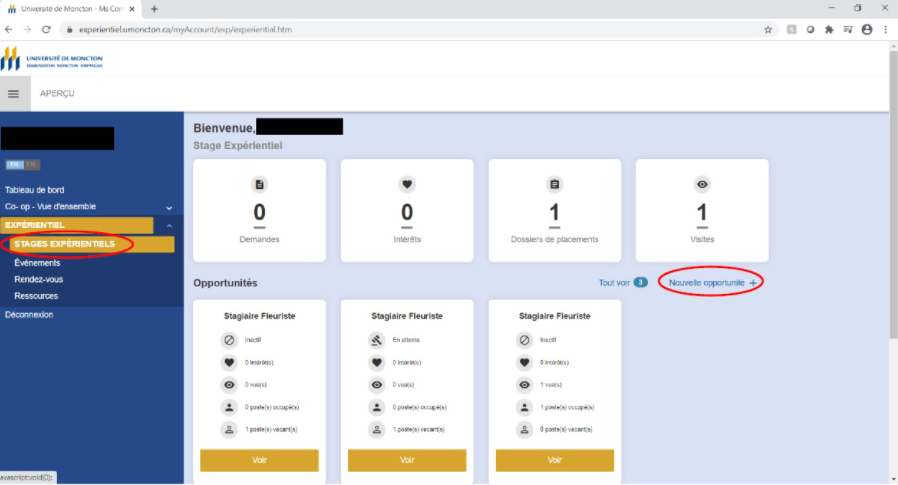Image resolution: width=898 pixels, height=485 pixels.
Task: Click the Stage Expérientiel subtitle
Action: pos(238,145)
